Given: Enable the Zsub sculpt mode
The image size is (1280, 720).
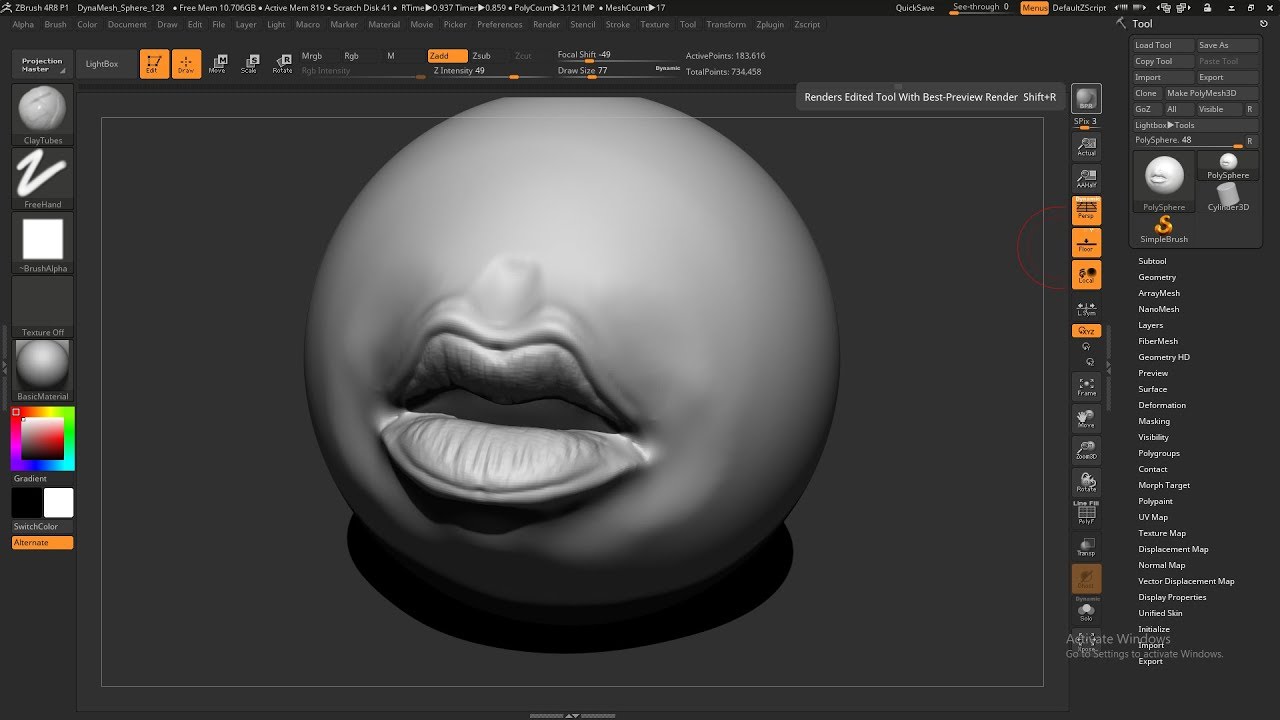Looking at the screenshot, I should pyautogui.click(x=482, y=56).
